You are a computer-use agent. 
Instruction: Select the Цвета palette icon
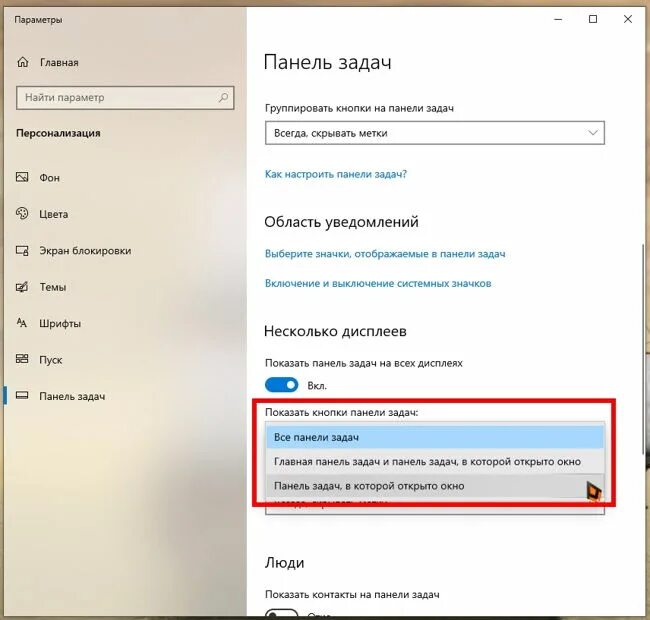22,214
